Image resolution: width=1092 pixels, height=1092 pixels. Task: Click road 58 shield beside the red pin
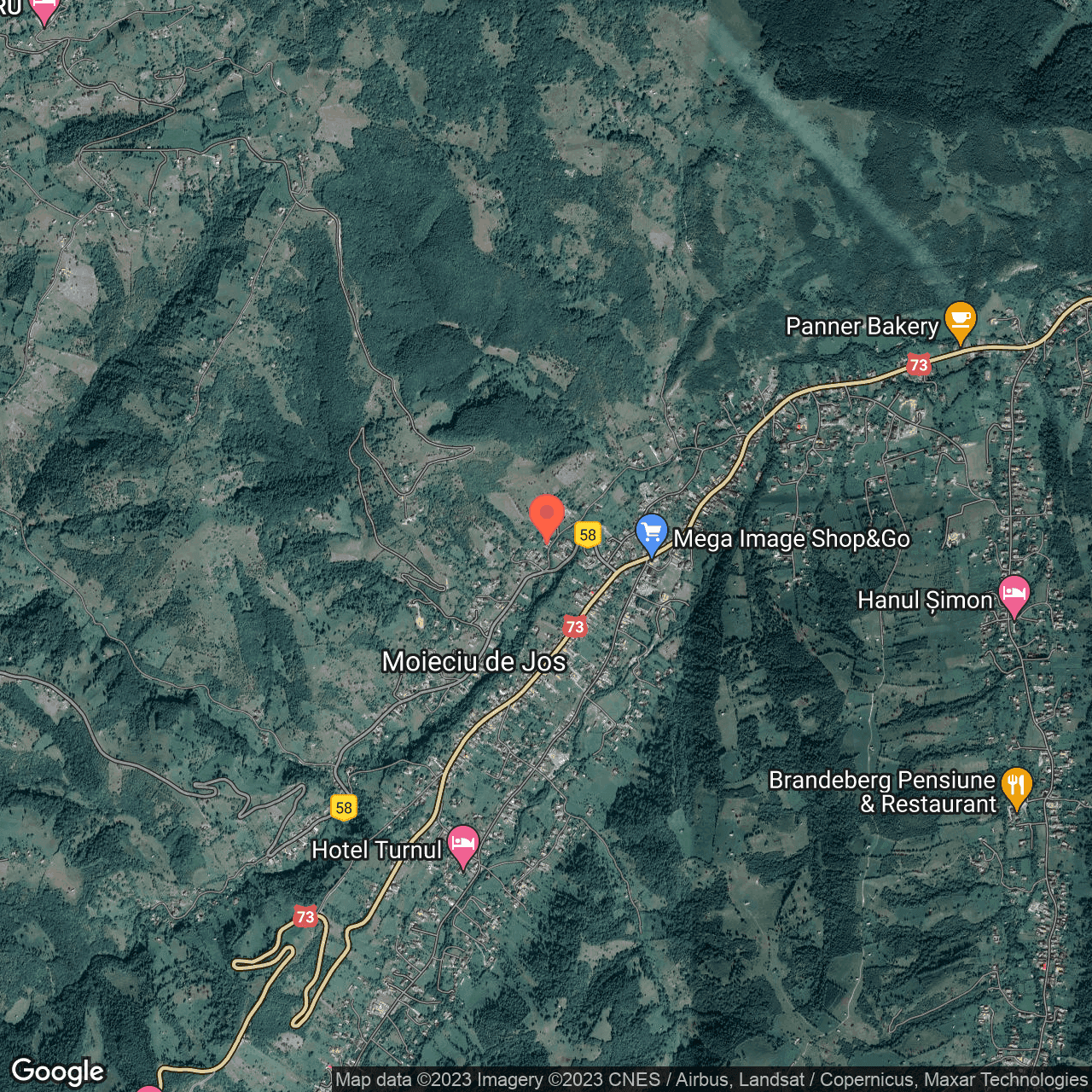(588, 535)
